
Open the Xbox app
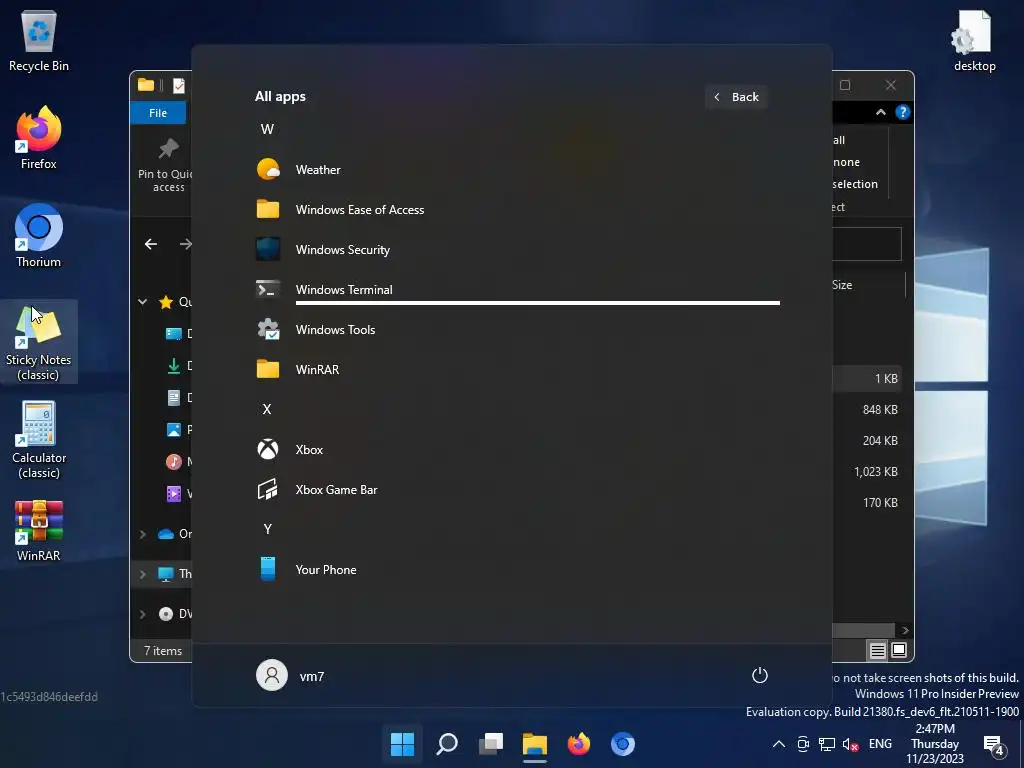(516, 449)
